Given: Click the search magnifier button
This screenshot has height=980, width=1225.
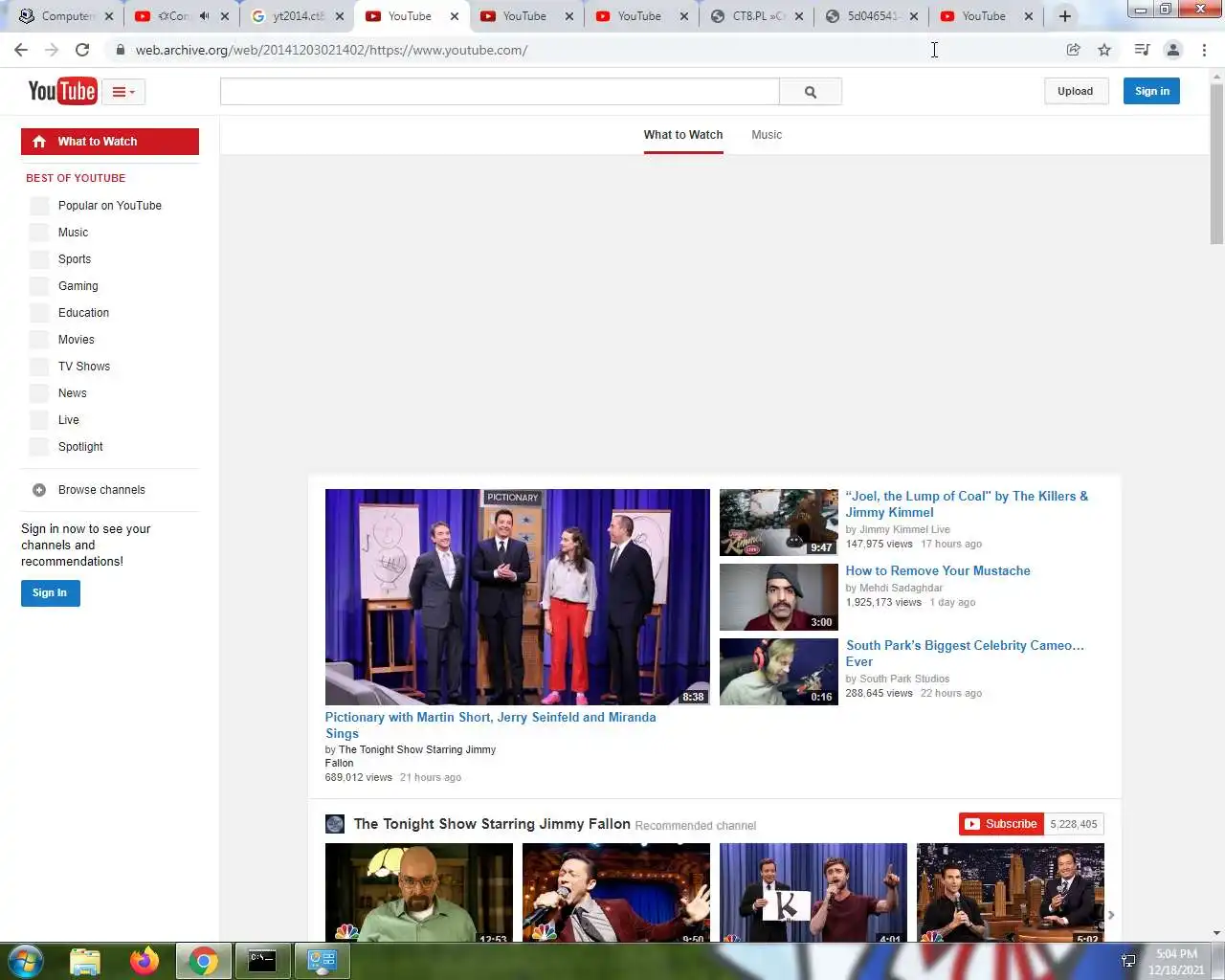Looking at the screenshot, I should tap(811, 92).
